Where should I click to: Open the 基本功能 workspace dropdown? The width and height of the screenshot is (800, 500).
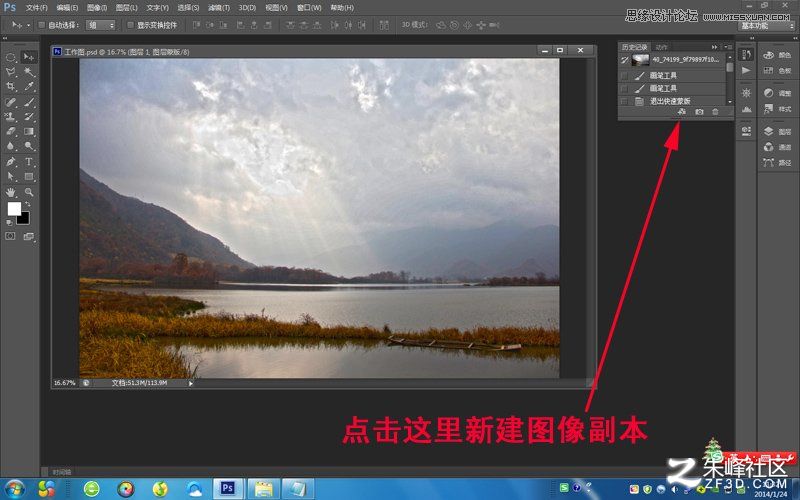767,26
